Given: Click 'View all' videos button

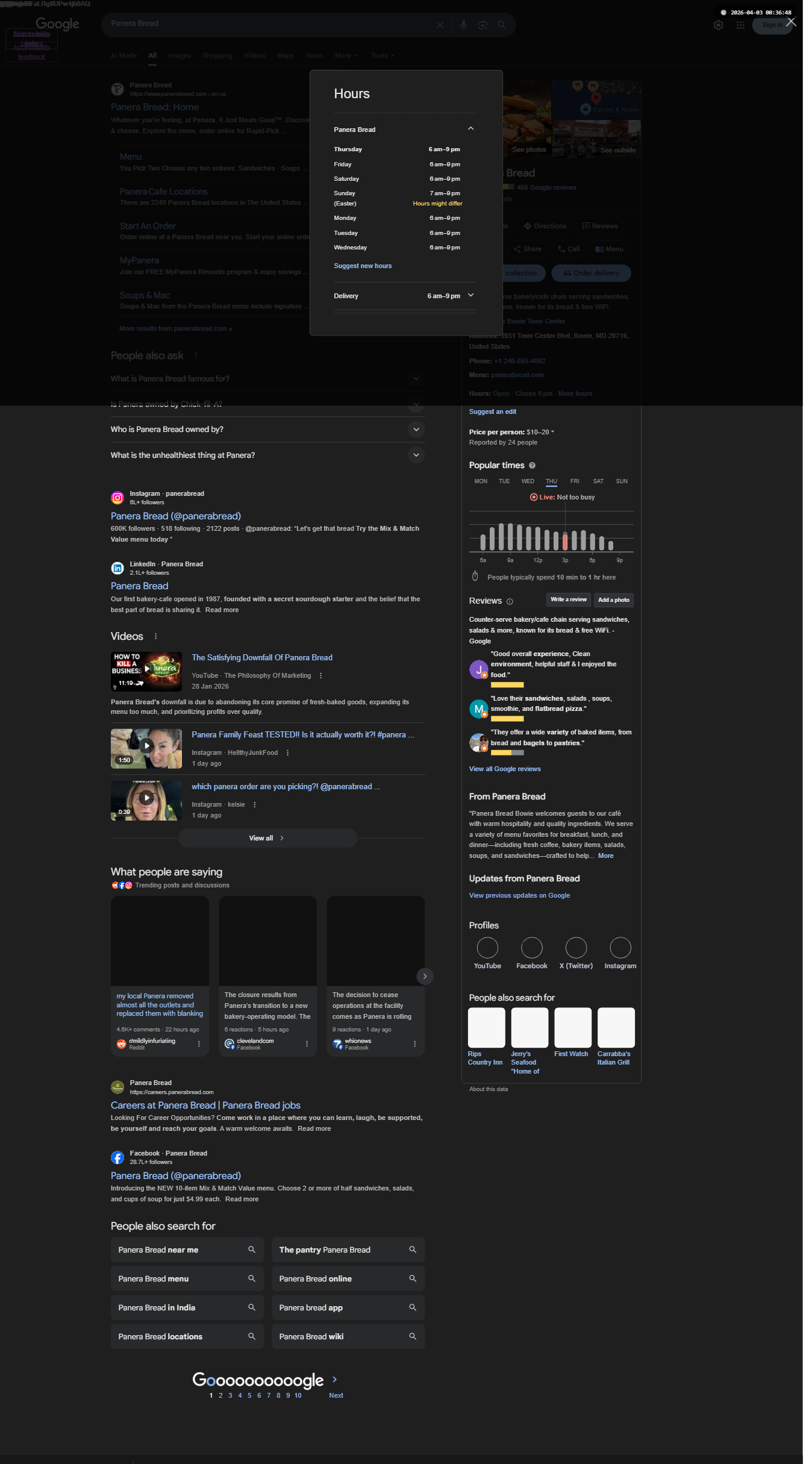Looking at the screenshot, I should 267,838.
